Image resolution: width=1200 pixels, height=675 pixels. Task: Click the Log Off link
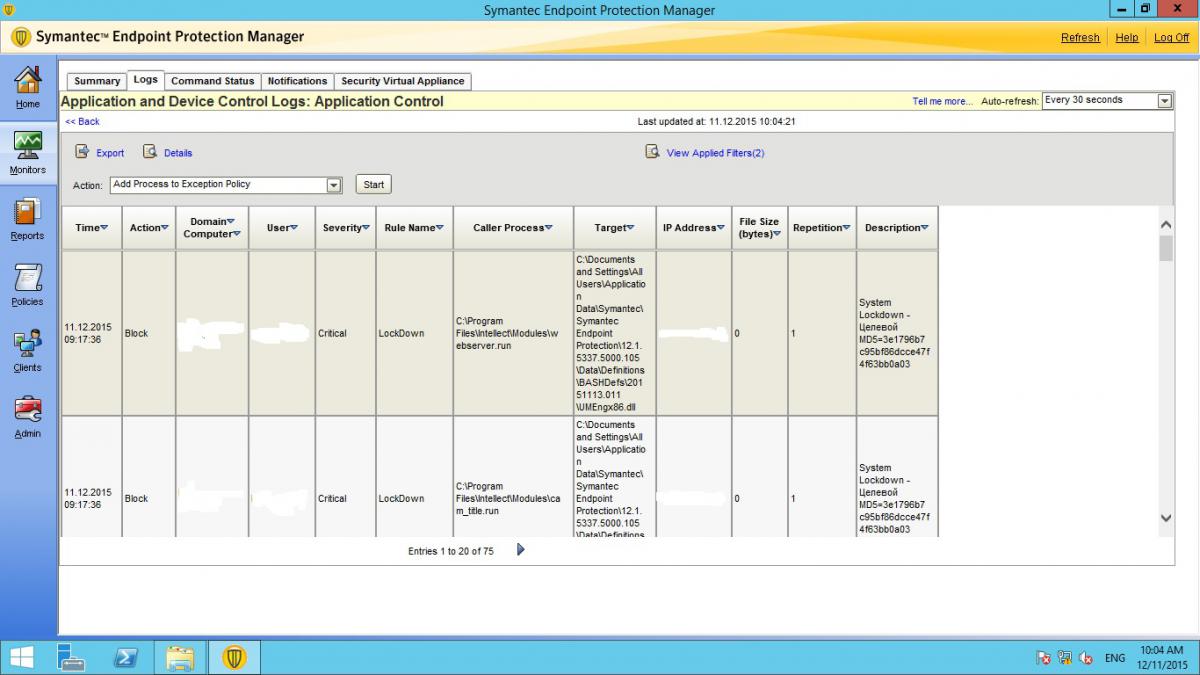(x=1172, y=37)
